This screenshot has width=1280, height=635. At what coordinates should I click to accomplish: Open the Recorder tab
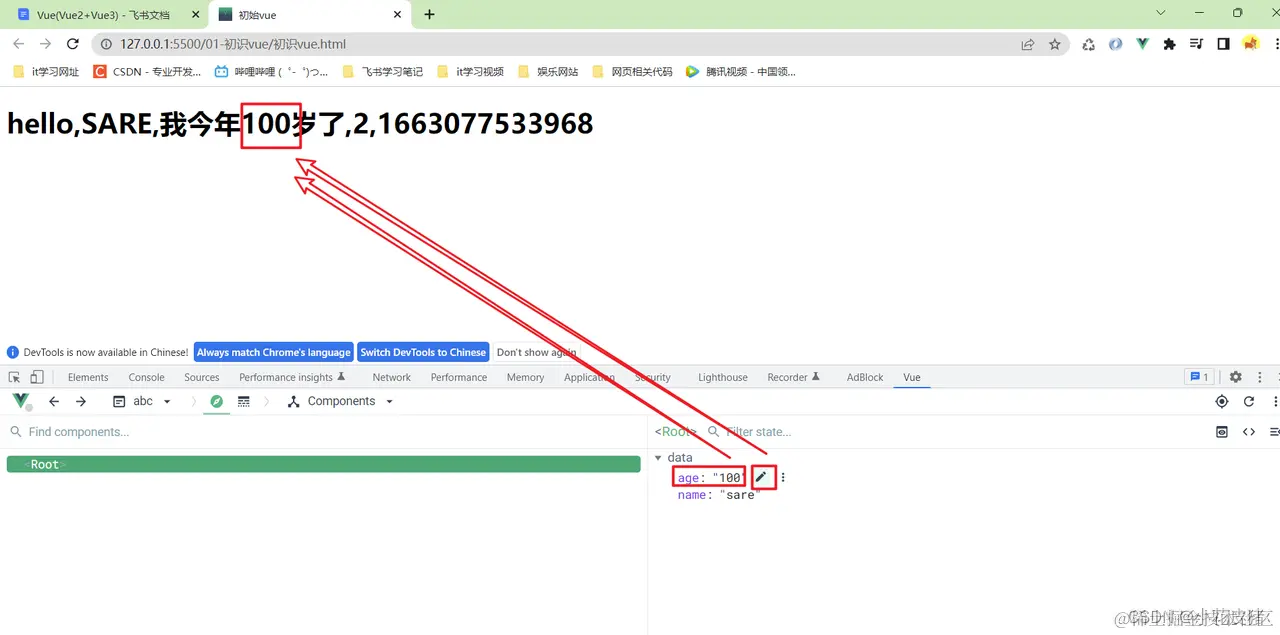click(x=793, y=377)
